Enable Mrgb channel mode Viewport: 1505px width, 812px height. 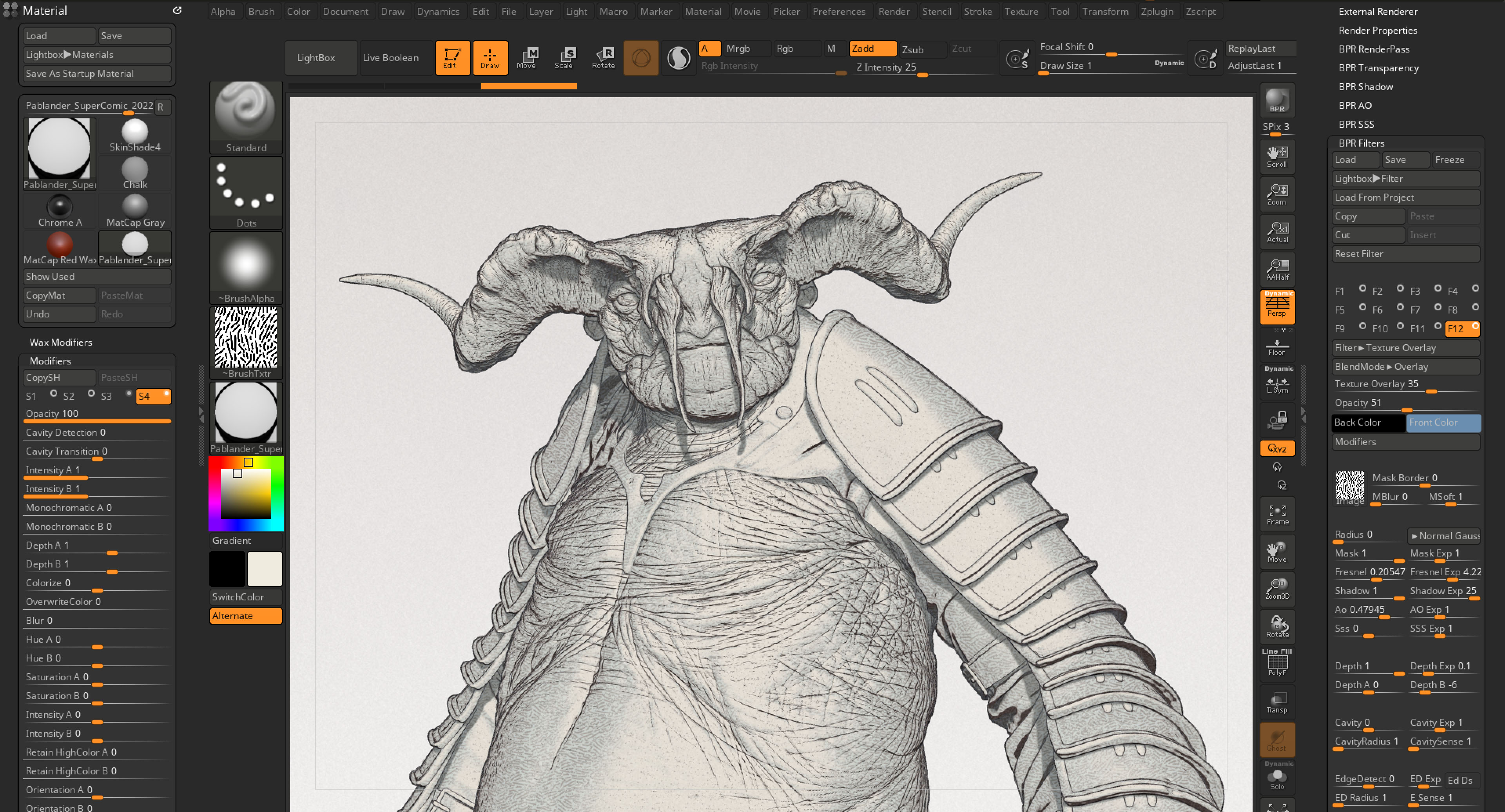[x=747, y=49]
